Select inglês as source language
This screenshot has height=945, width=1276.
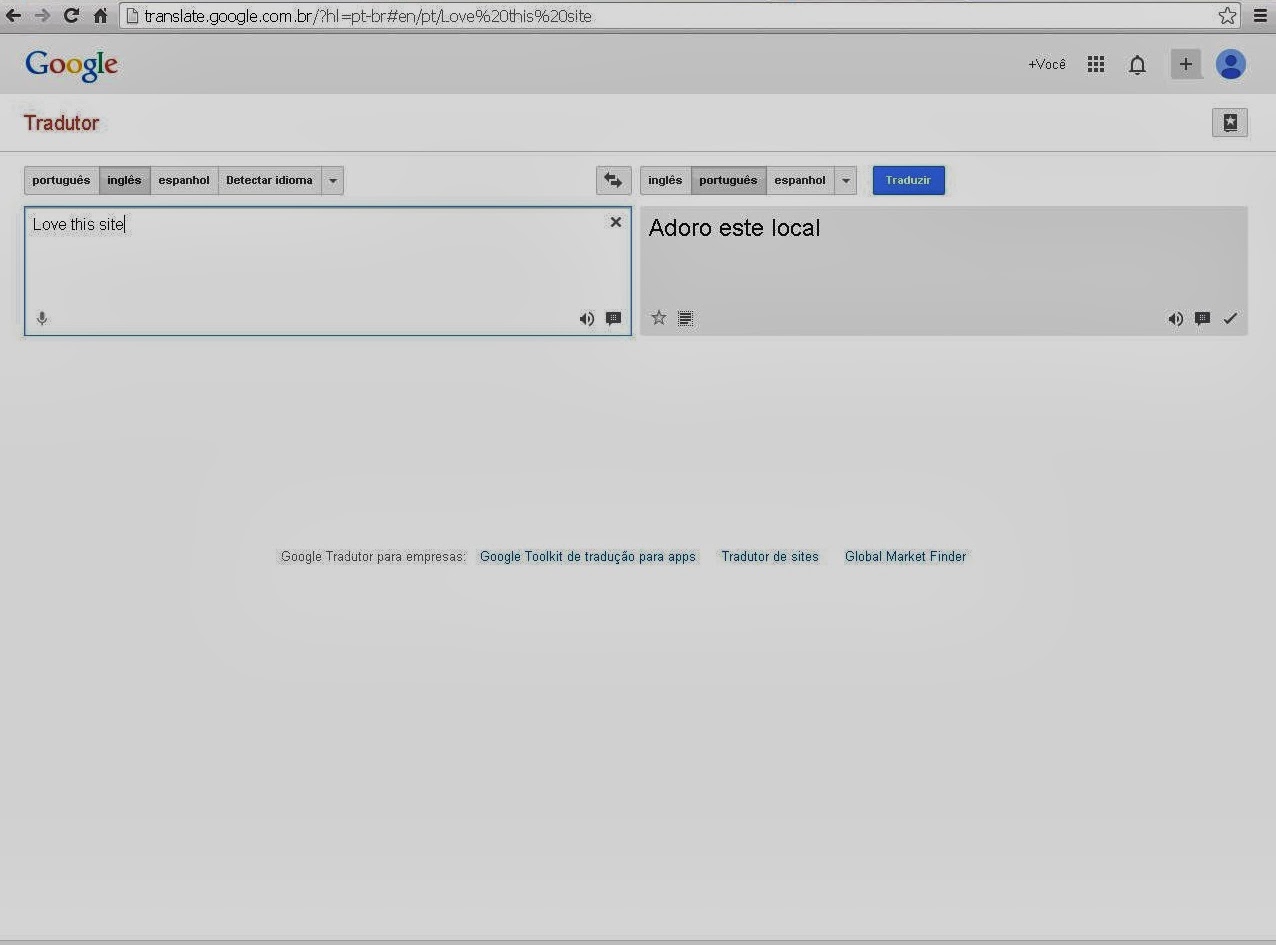pyautogui.click(x=124, y=180)
